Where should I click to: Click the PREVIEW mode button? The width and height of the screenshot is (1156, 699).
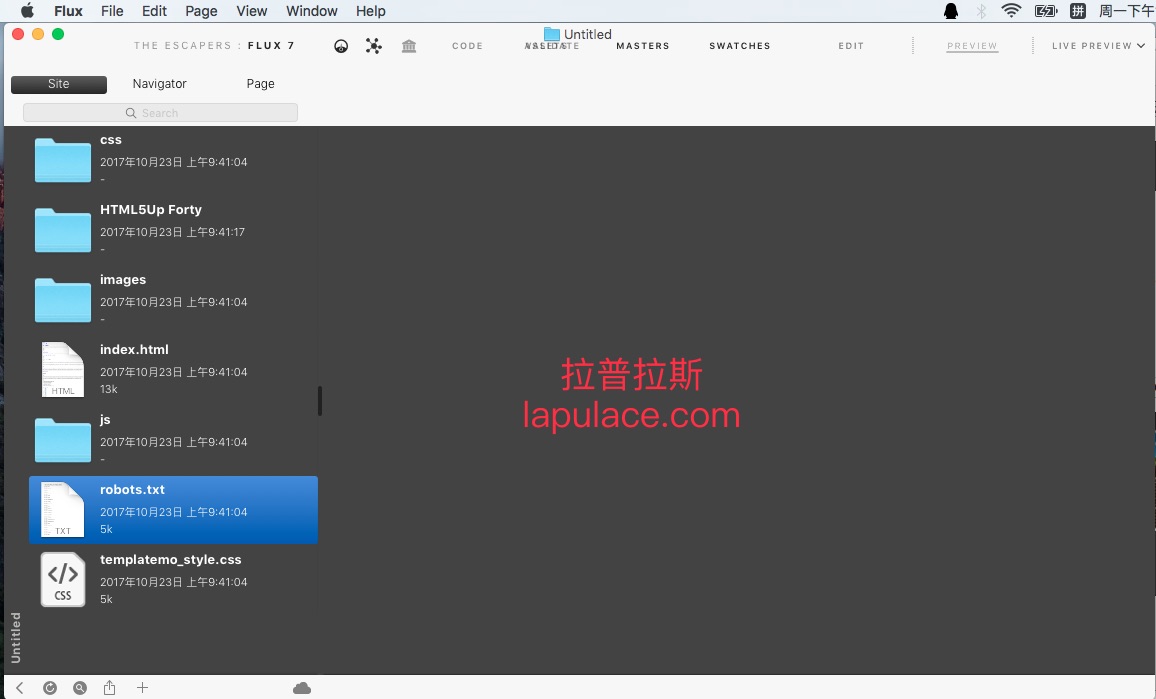[972, 46]
